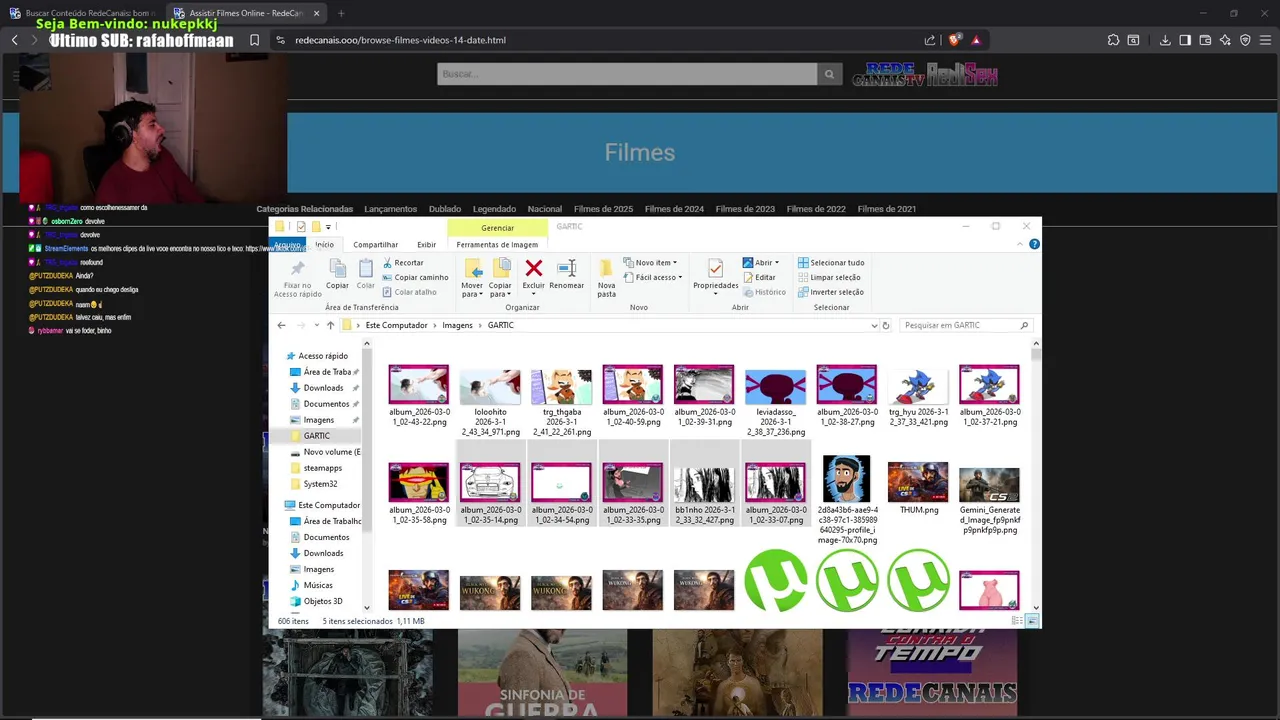Click the Brave Shields lion icon
This screenshot has height=720, width=1280.
pos(954,40)
